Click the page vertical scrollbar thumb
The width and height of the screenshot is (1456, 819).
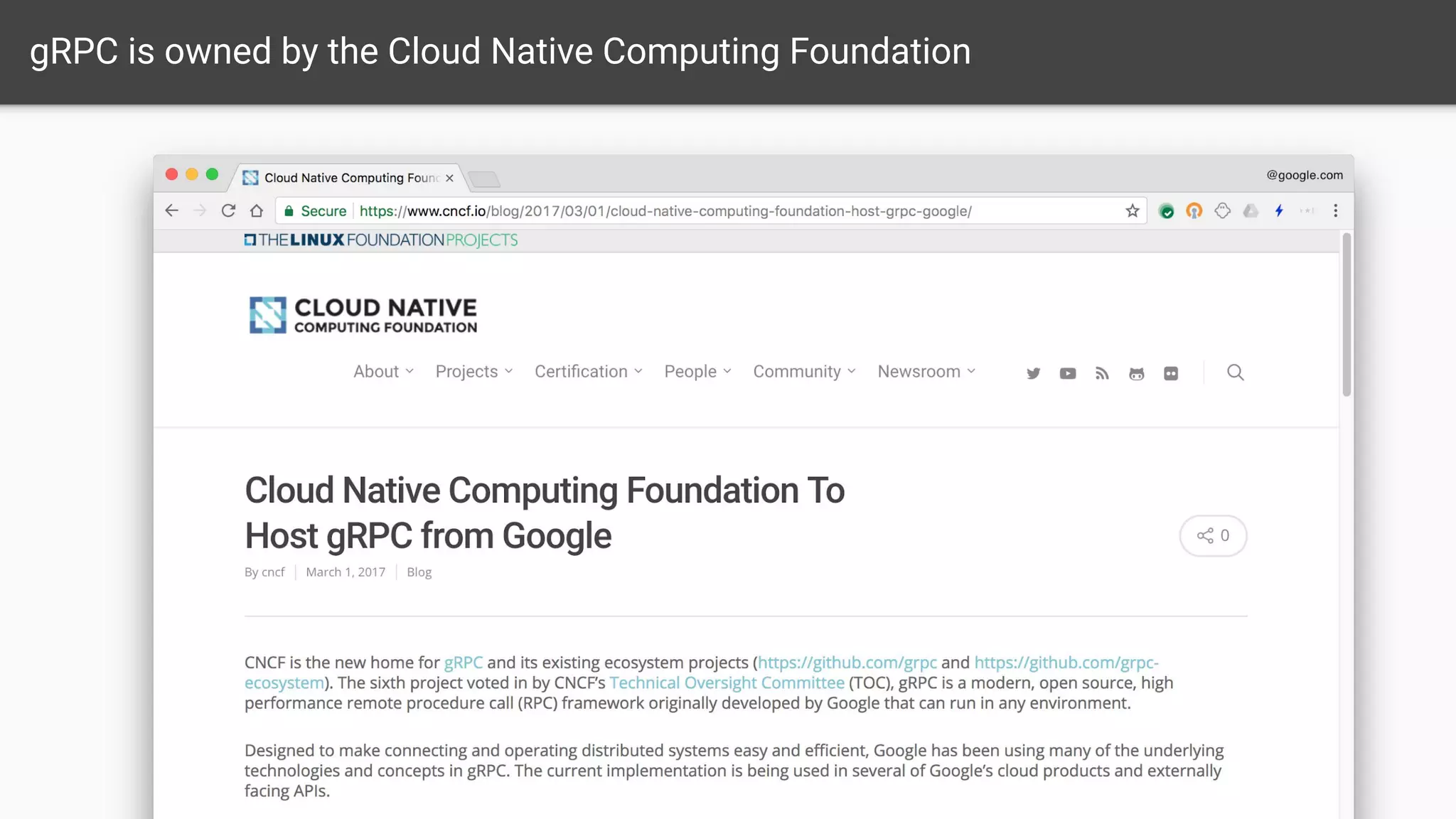(x=1346, y=314)
